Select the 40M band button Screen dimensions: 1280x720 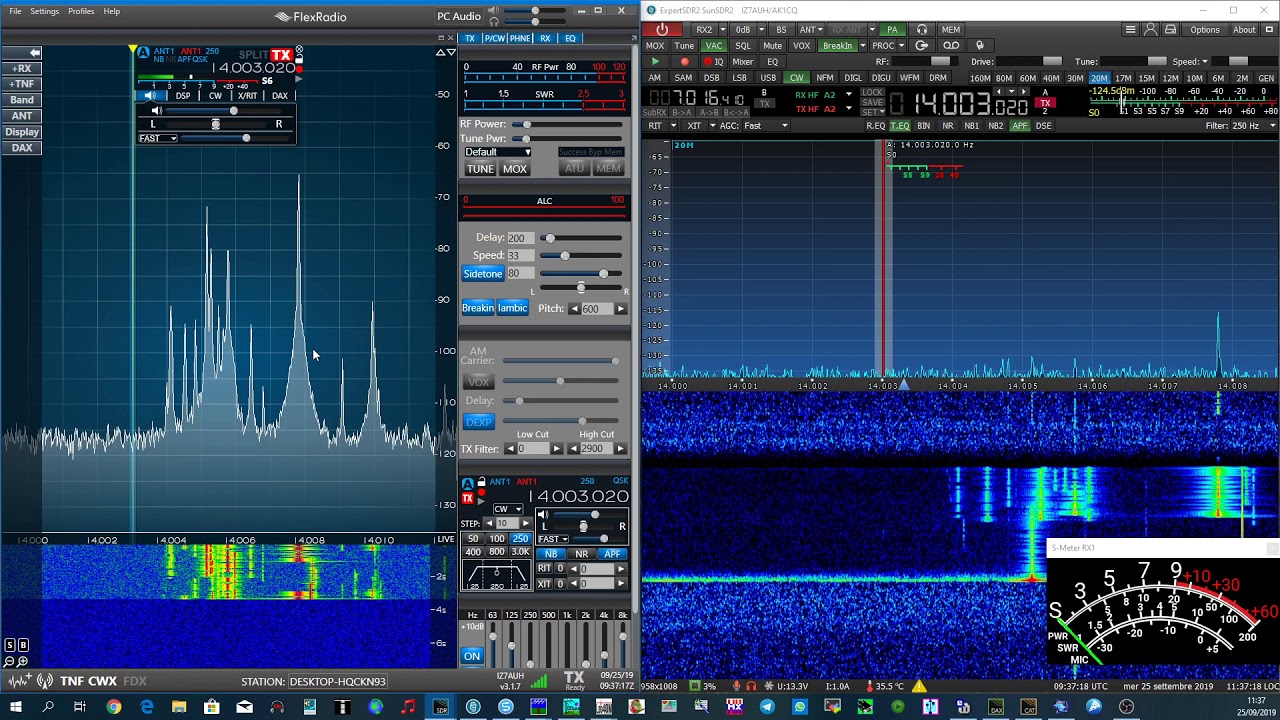point(1051,78)
